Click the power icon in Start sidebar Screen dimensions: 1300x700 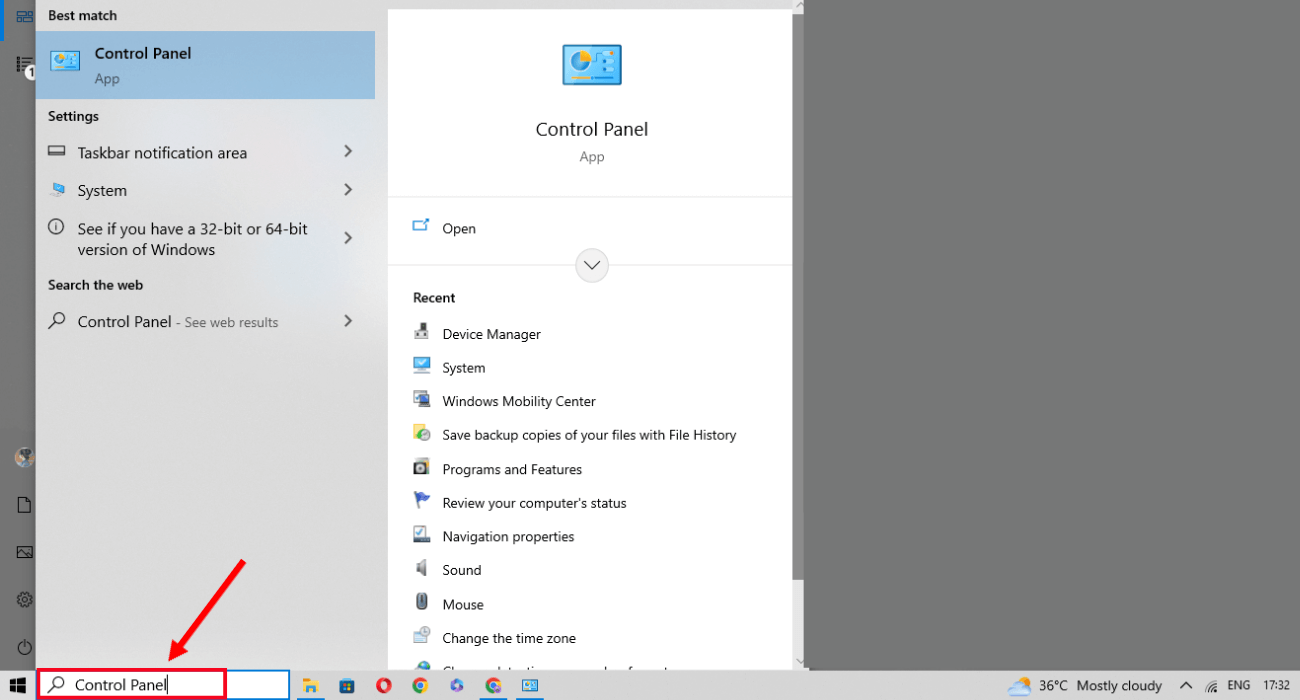click(x=24, y=648)
